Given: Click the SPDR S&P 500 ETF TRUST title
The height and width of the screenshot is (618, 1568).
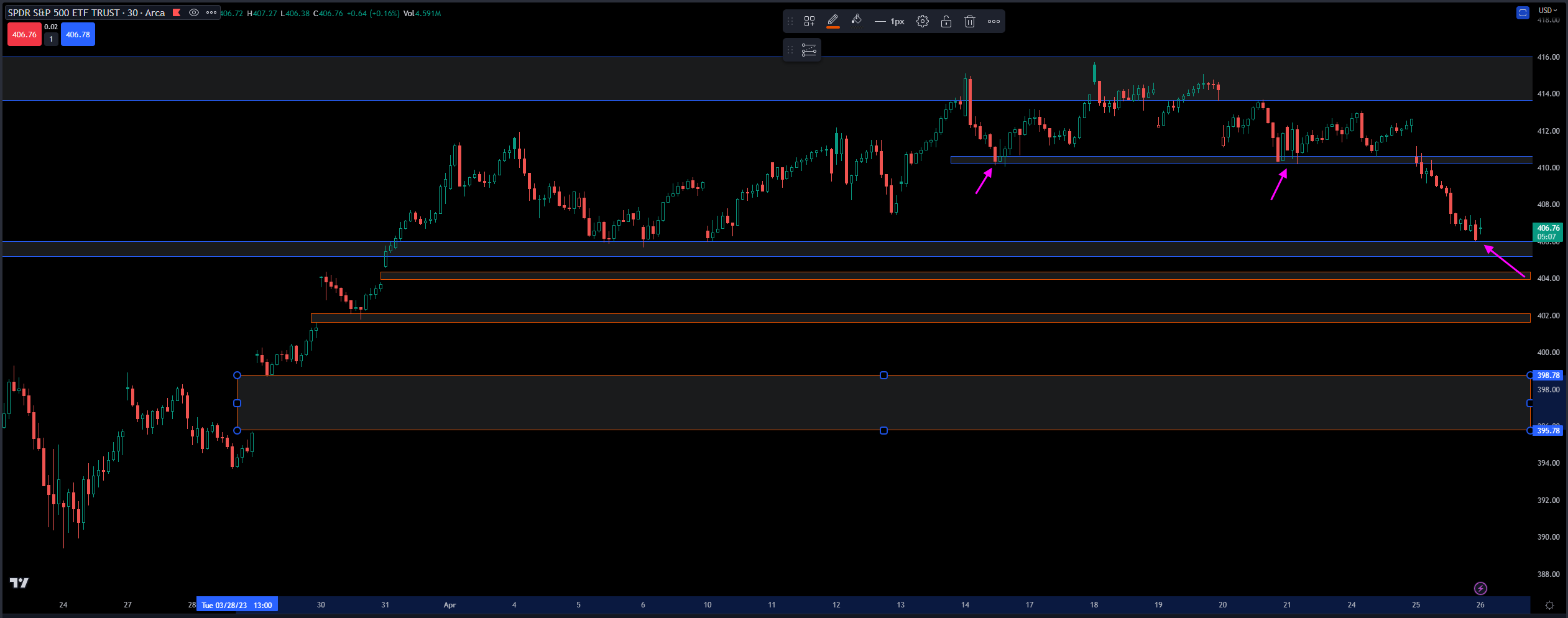Looking at the screenshot, I should (86, 12).
